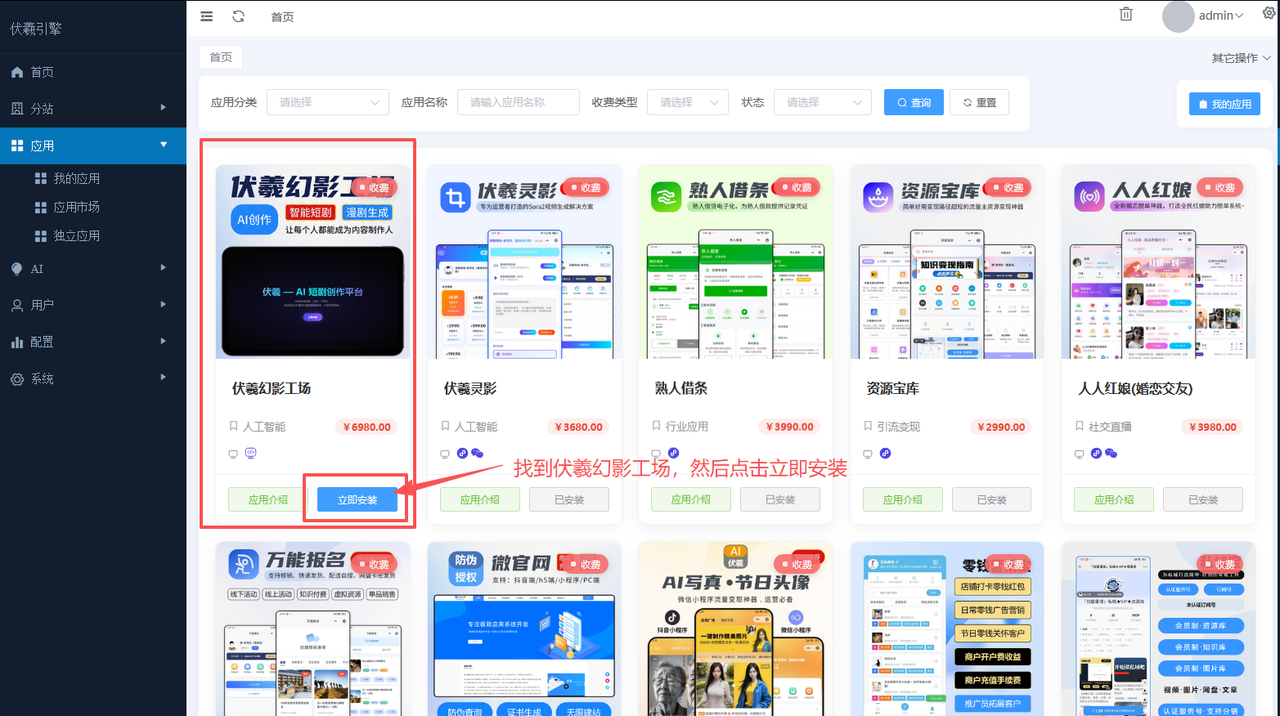Click 应用介绍 for 熟人借条
1280x716 pixels.
tap(691, 500)
